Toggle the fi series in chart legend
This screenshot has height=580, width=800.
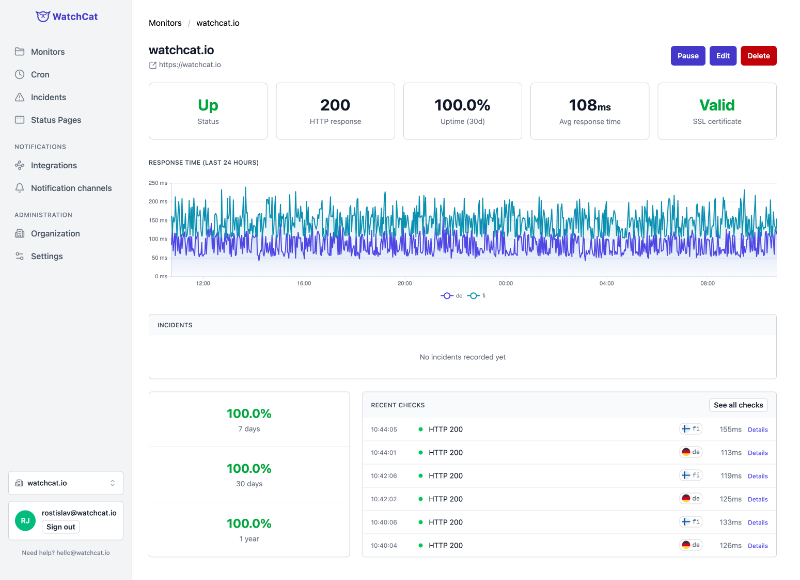point(476,296)
